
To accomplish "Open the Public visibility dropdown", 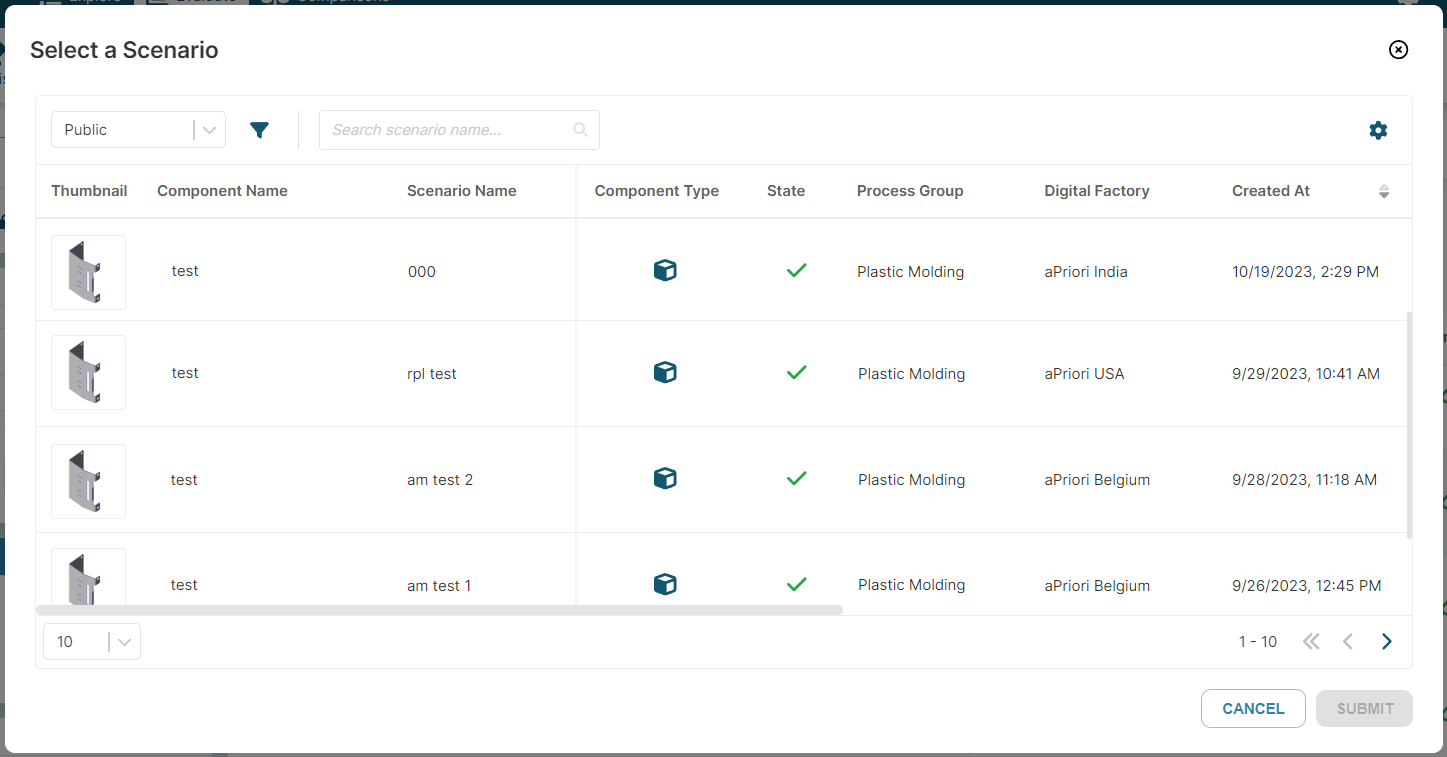I will point(138,130).
